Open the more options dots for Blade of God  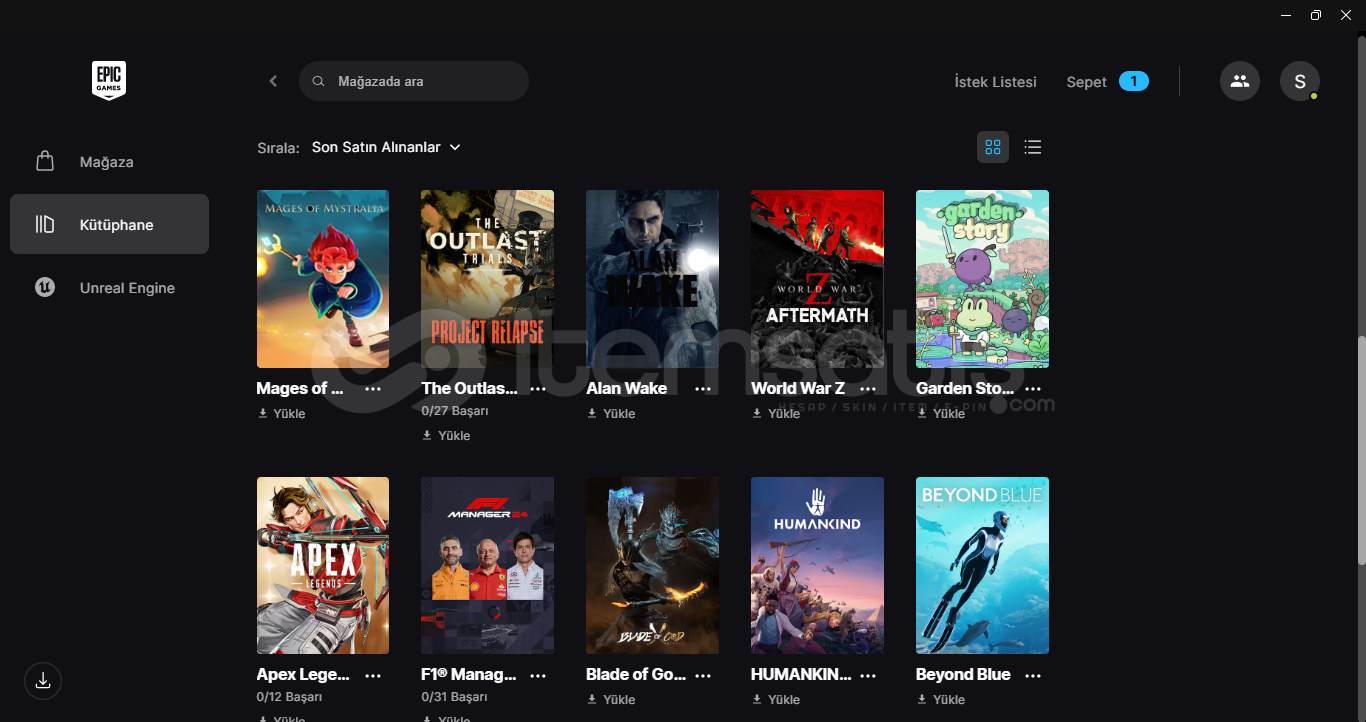point(703,675)
